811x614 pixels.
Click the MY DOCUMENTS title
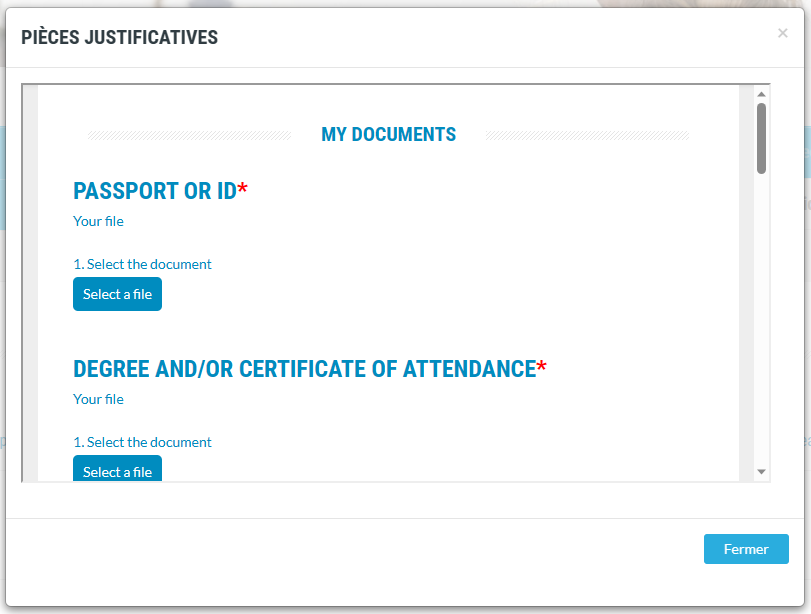388,134
